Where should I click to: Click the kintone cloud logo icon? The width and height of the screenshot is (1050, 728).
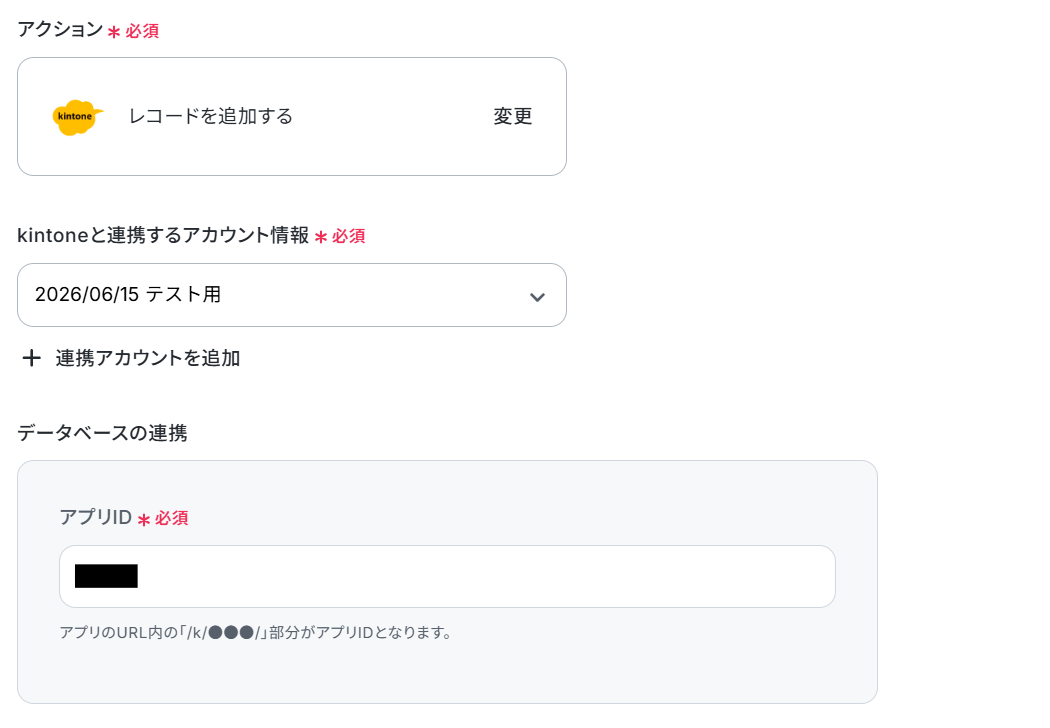78,117
